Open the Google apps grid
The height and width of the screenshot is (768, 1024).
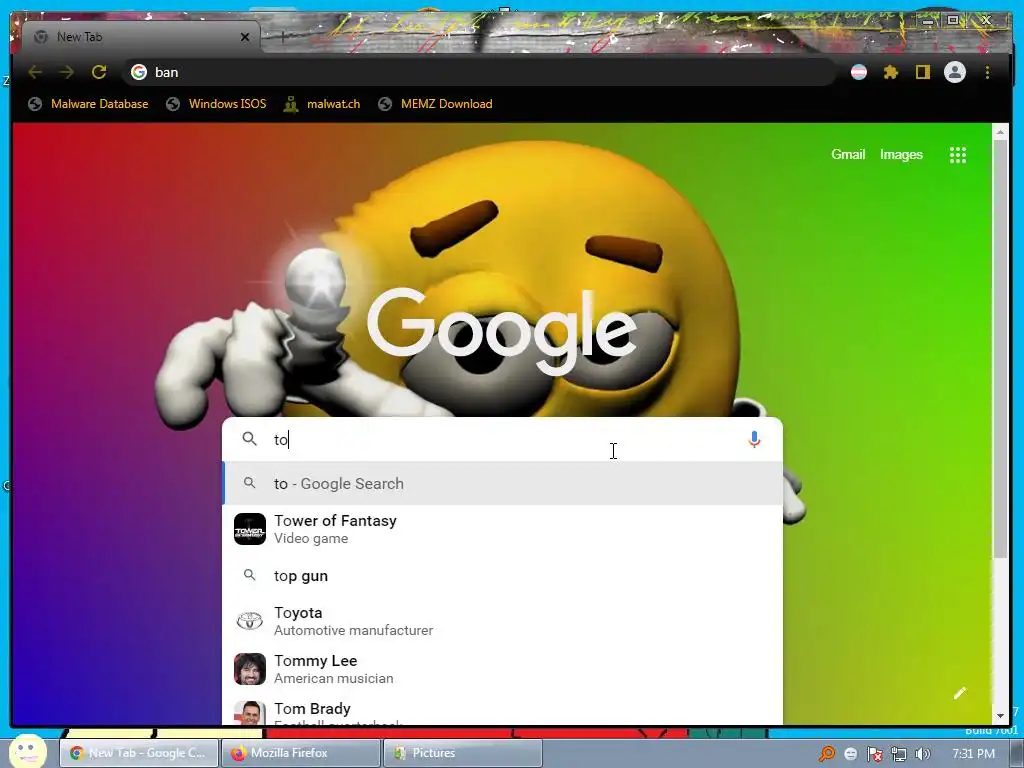tap(957, 155)
